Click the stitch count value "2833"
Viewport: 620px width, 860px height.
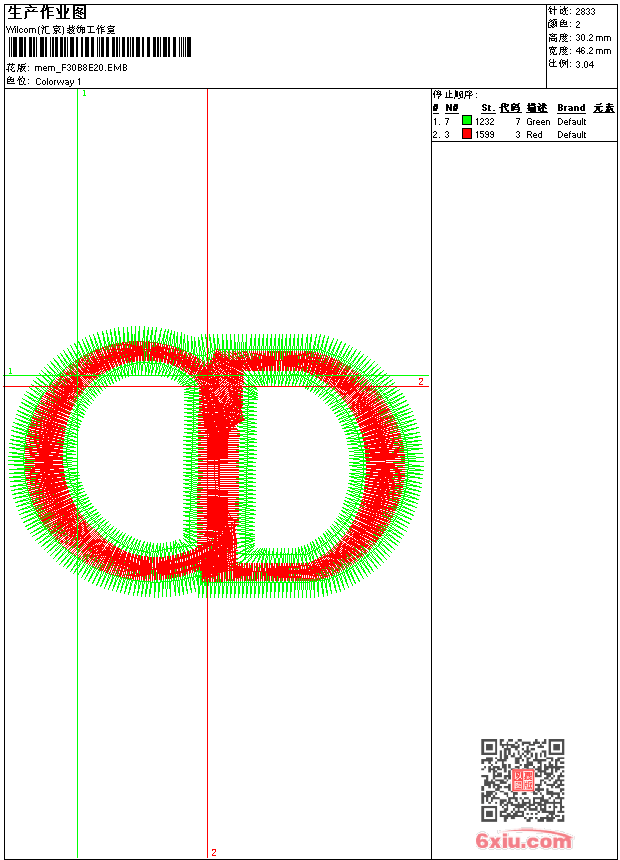(x=585, y=12)
